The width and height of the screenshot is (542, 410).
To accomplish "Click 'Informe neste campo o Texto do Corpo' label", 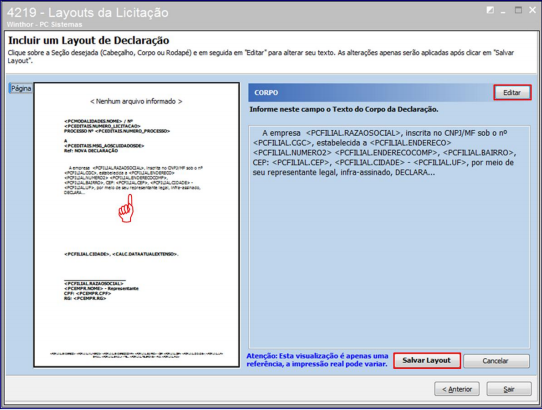I will point(344,109).
